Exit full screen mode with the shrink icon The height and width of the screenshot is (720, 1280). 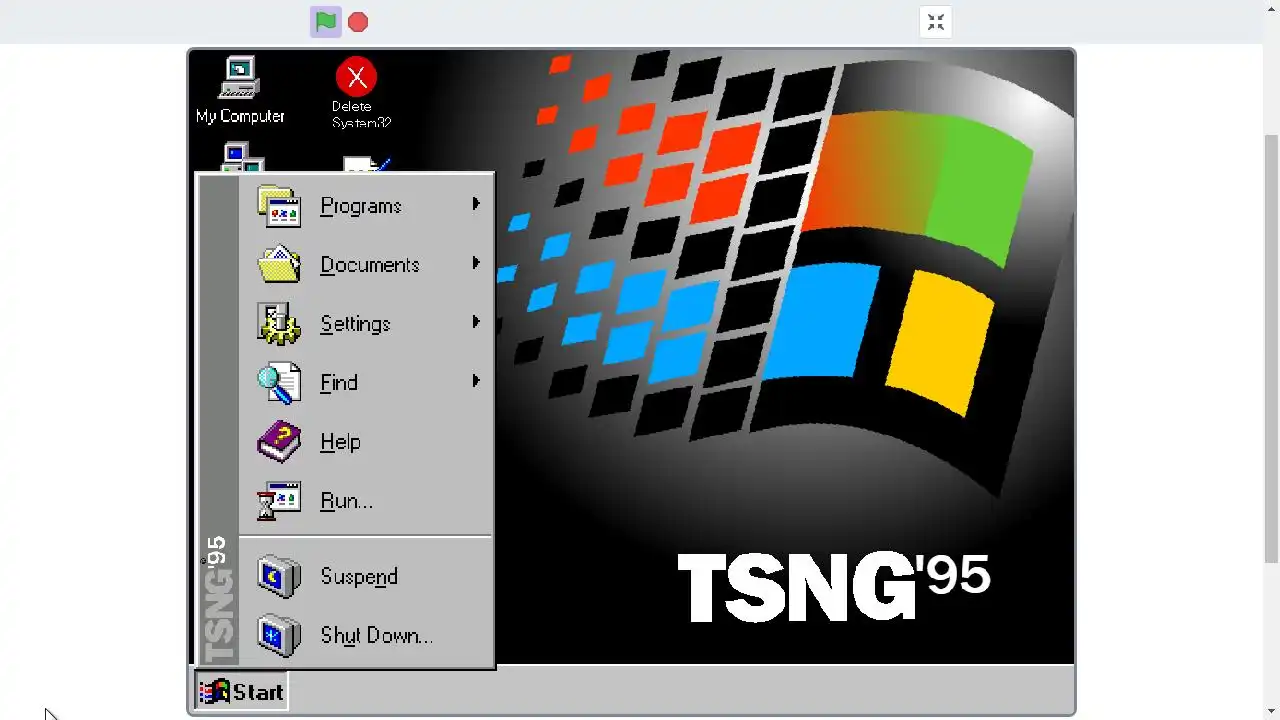[935, 22]
